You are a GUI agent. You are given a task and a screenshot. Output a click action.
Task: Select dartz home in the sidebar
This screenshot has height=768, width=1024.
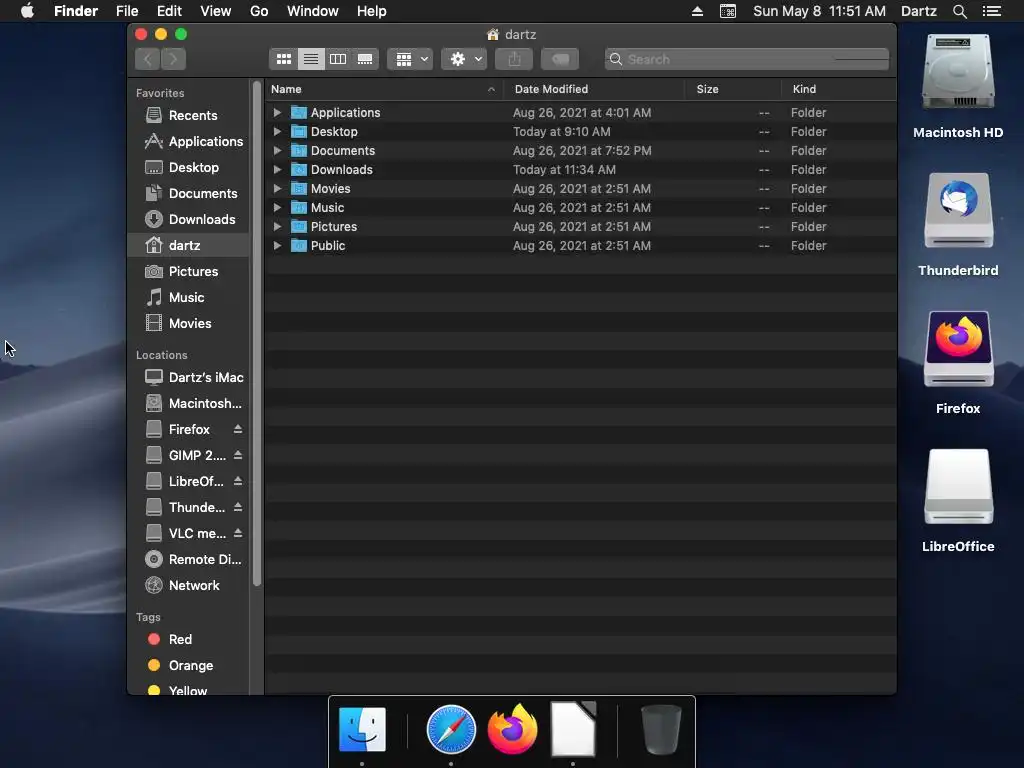(x=189, y=246)
